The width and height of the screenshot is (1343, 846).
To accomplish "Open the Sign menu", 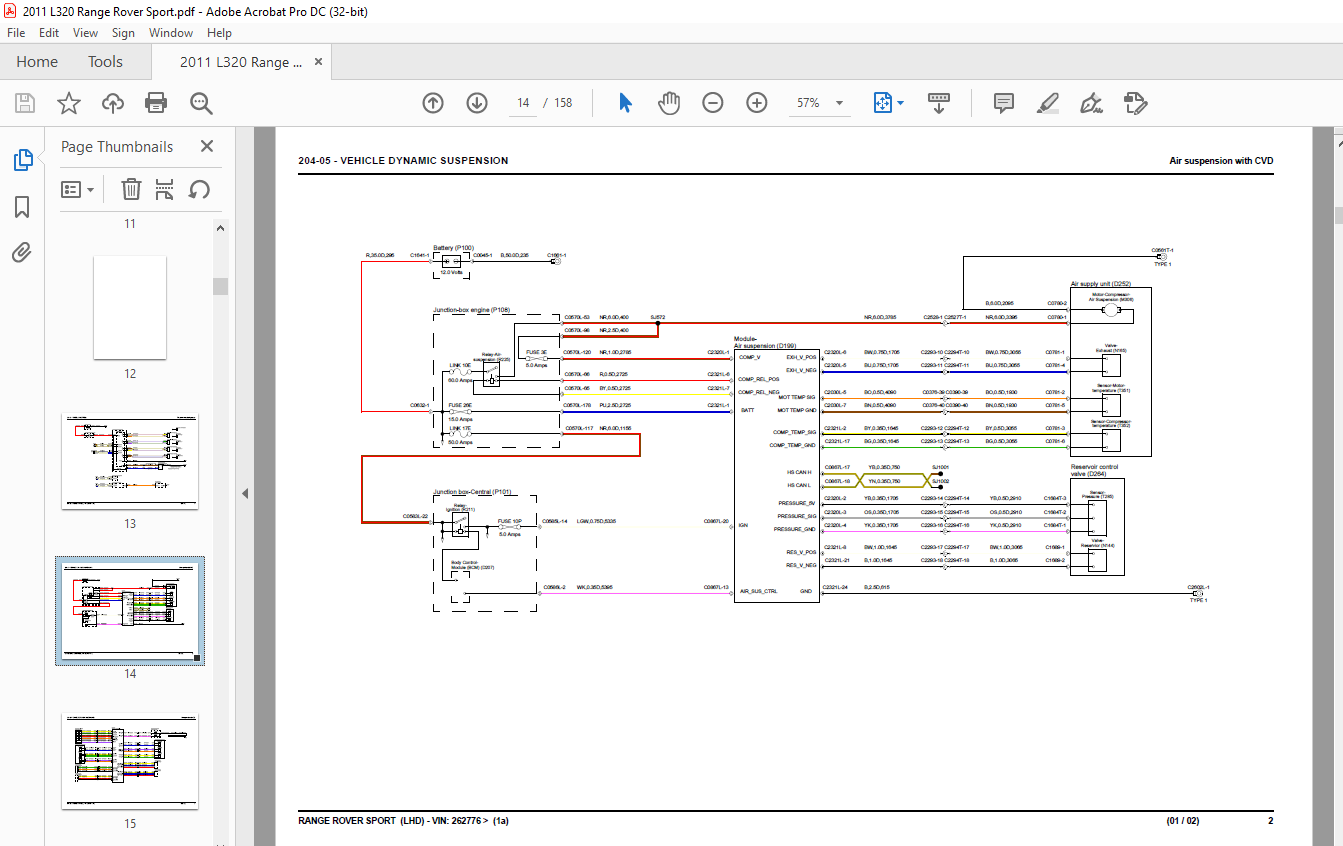I will click(123, 33).
